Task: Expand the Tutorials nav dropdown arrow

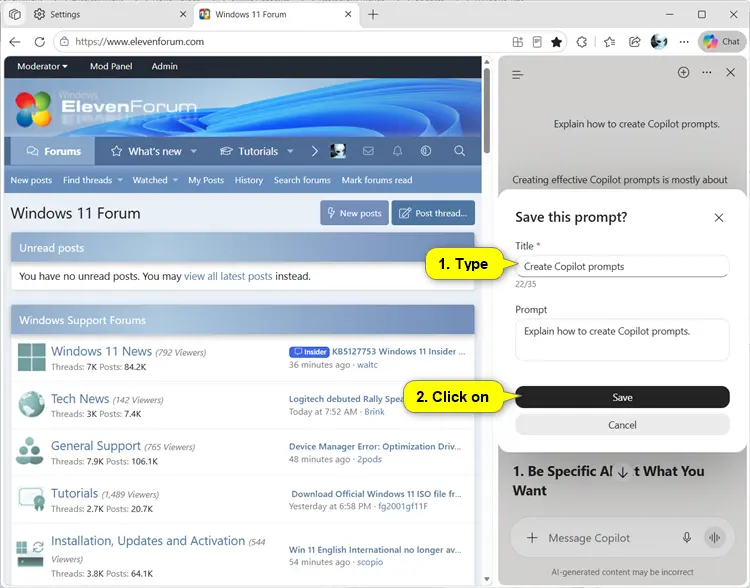Action: [x=290, y=151]
